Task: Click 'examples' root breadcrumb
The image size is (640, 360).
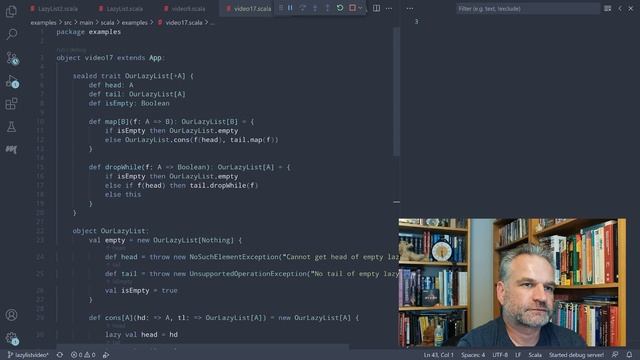Action: [x=43, y=23]
